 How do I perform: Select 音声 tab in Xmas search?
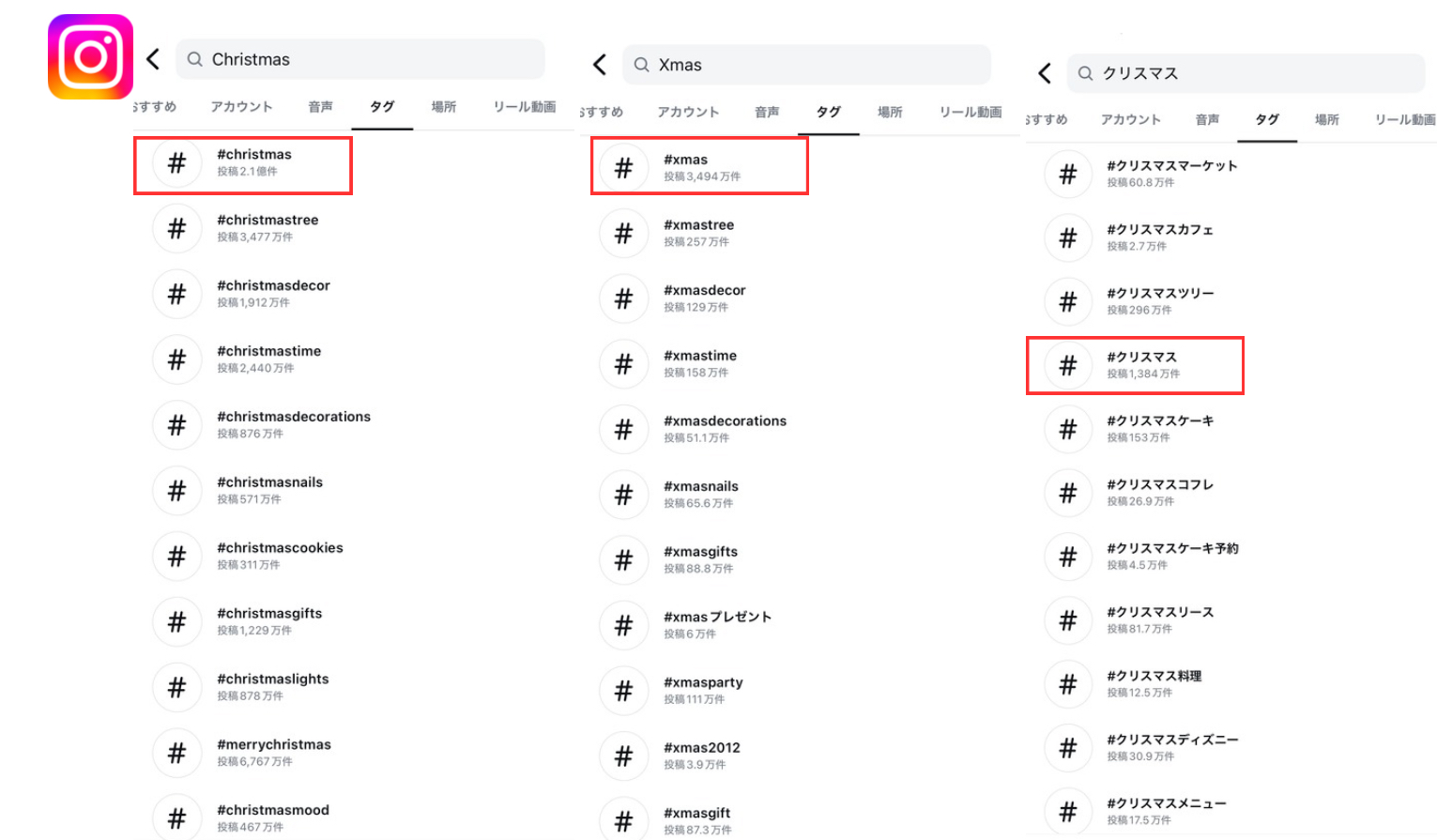[x=767, y=113]
